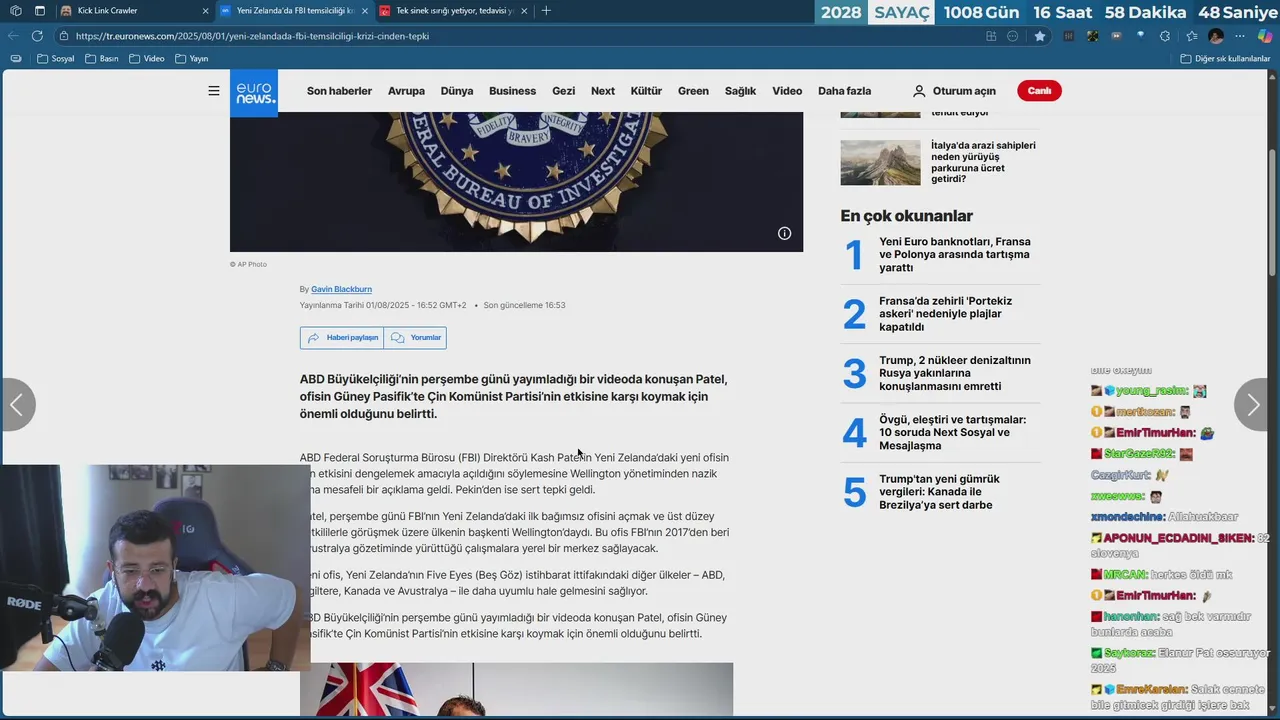The width and height of the screenshot is (1280, 720).
Task: Click the red Canlı live button
Action: coord(1039,91)
